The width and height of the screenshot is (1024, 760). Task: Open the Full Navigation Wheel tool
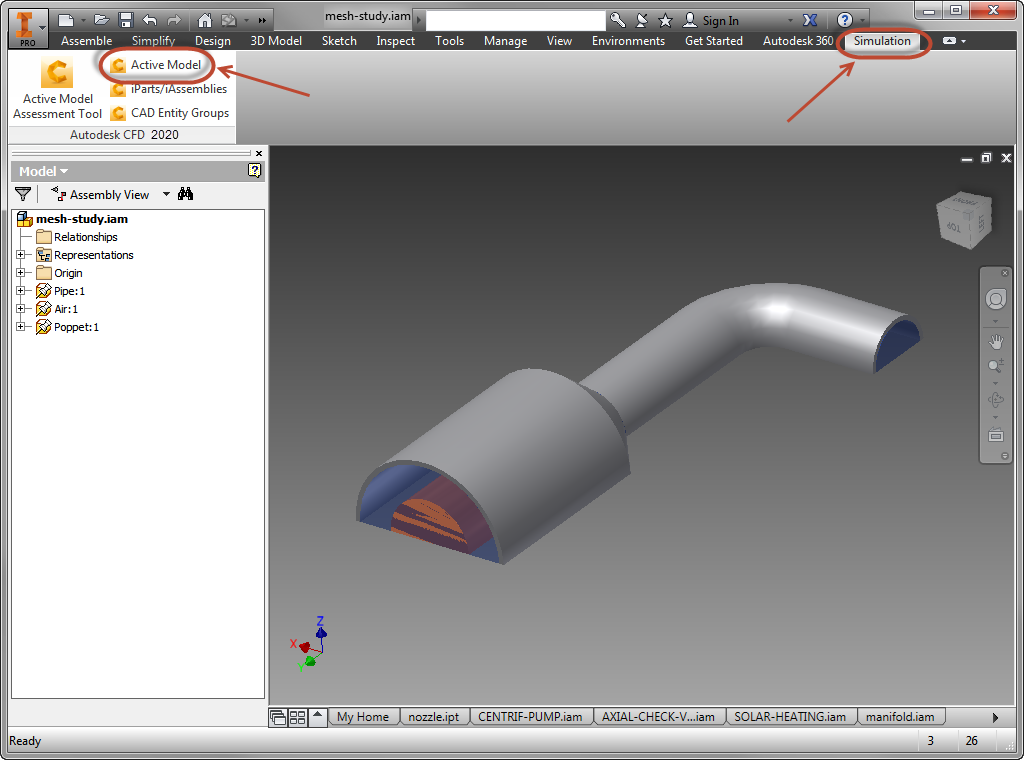(x=995, y=300)
